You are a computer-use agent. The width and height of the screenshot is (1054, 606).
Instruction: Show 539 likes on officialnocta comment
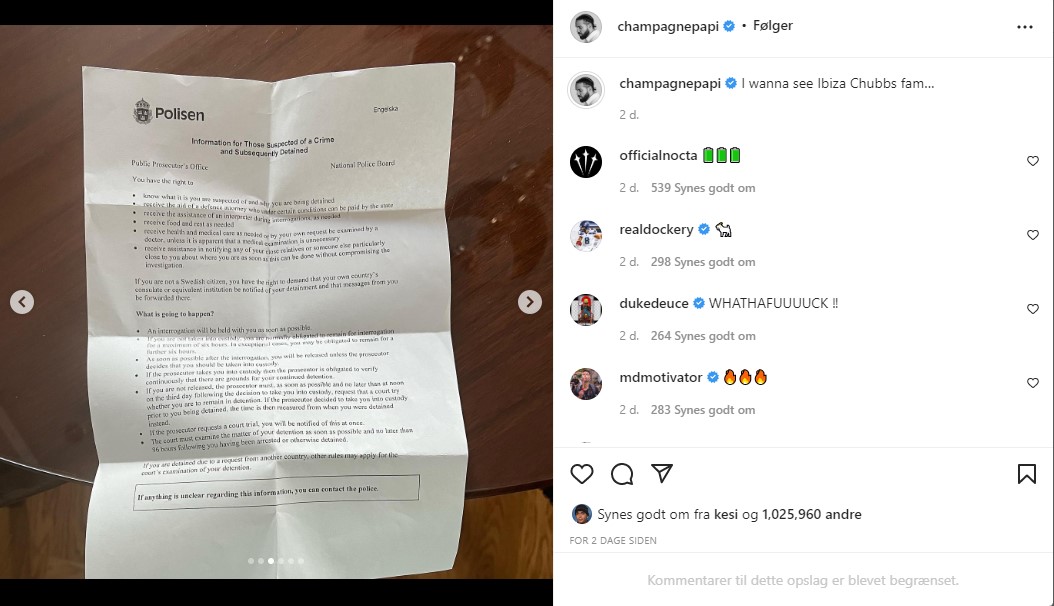coord(702,188)
